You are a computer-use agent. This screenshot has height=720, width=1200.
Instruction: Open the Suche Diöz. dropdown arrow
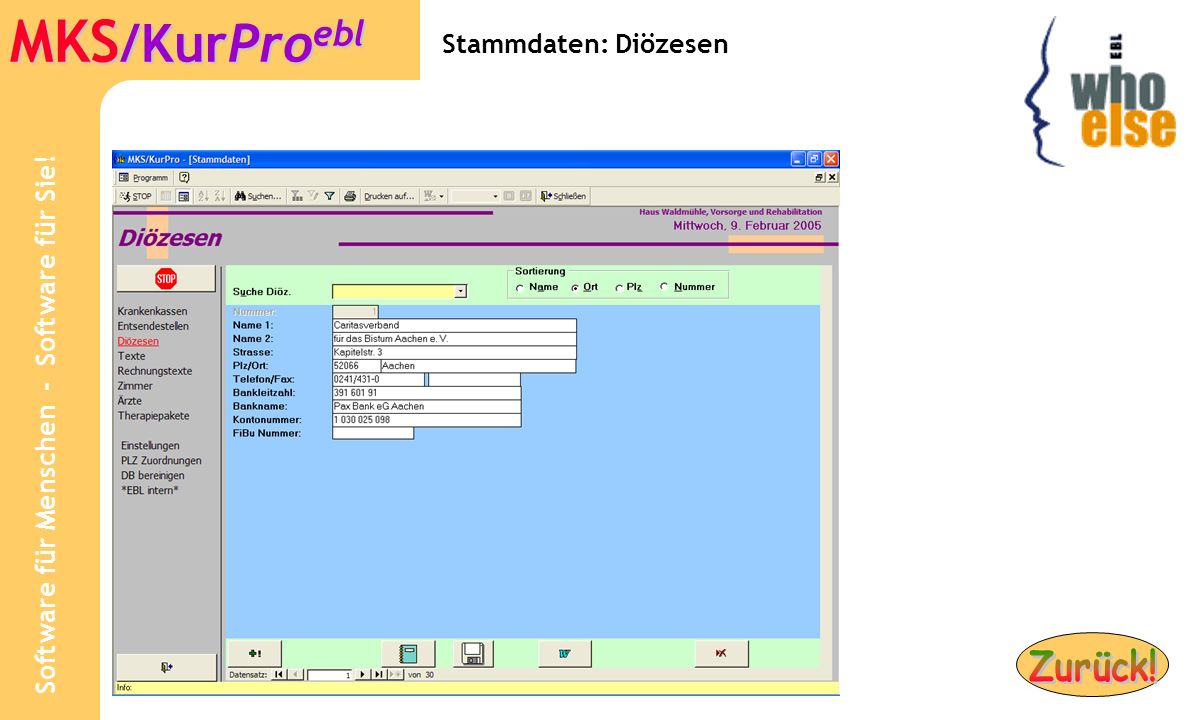(x=461, y=291)
